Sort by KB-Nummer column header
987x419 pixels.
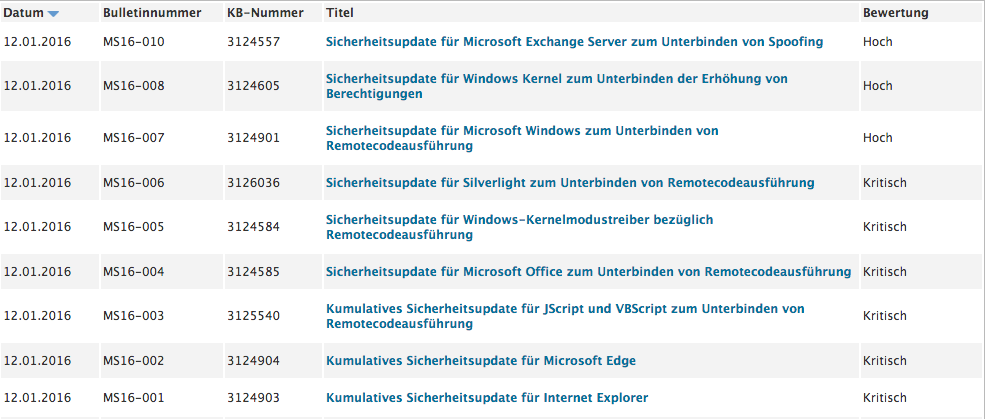click(x=265, y=13)
